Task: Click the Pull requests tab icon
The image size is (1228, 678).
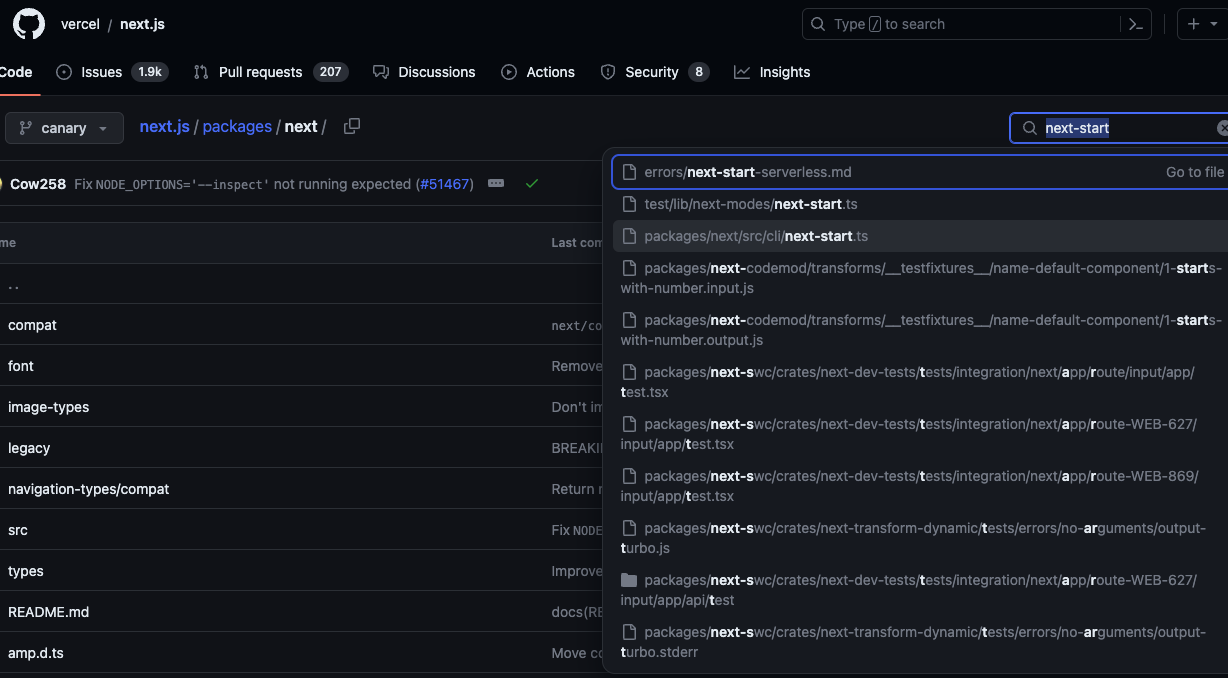Action: [201, 72]
